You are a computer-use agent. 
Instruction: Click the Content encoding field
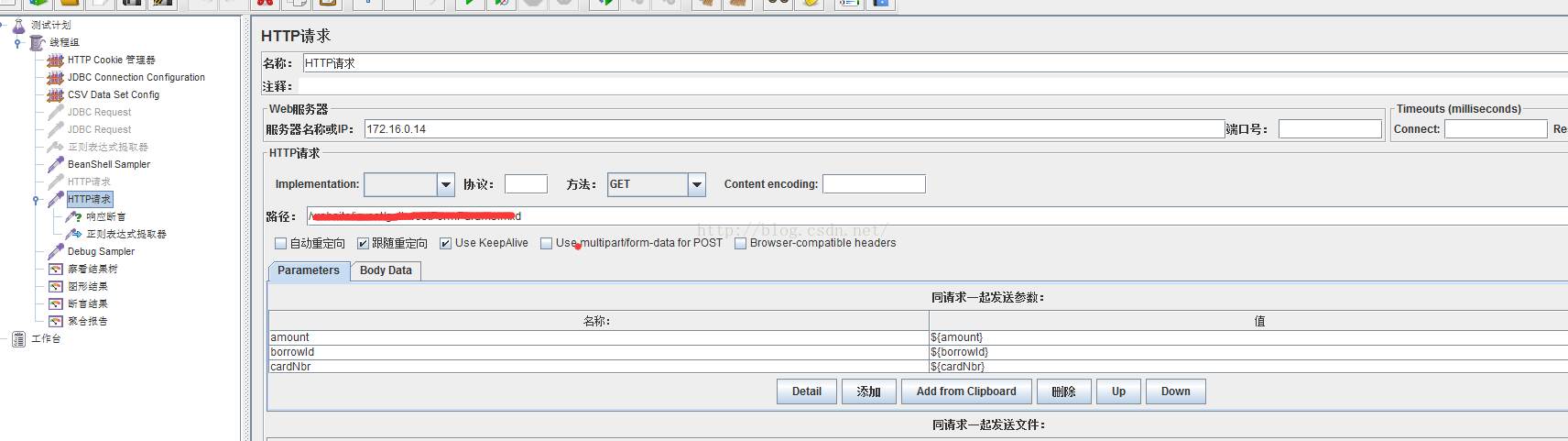pos(874,184)
